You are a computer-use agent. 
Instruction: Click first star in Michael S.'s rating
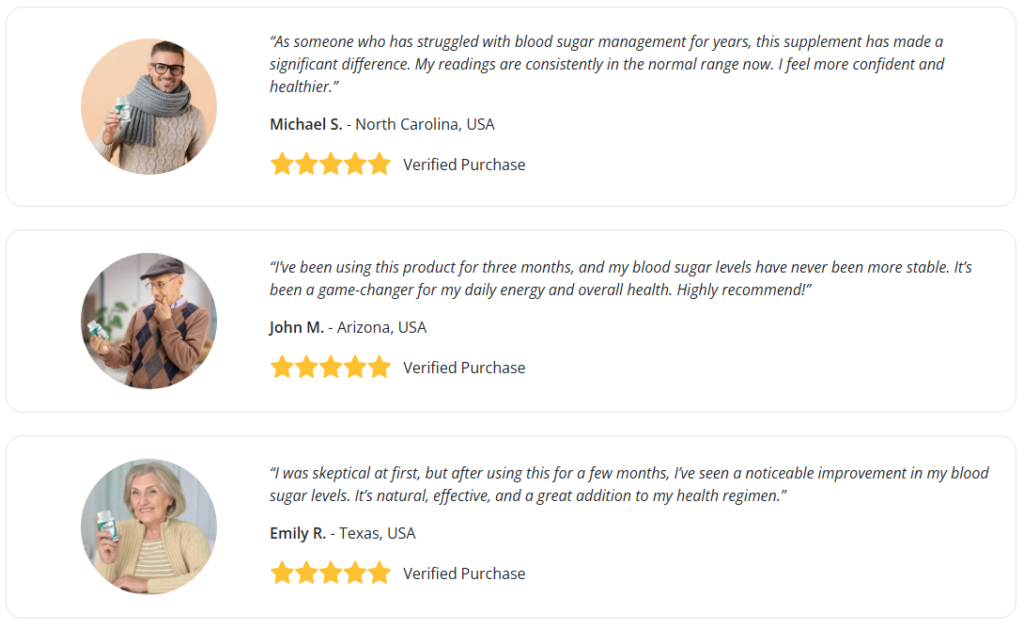282,165
